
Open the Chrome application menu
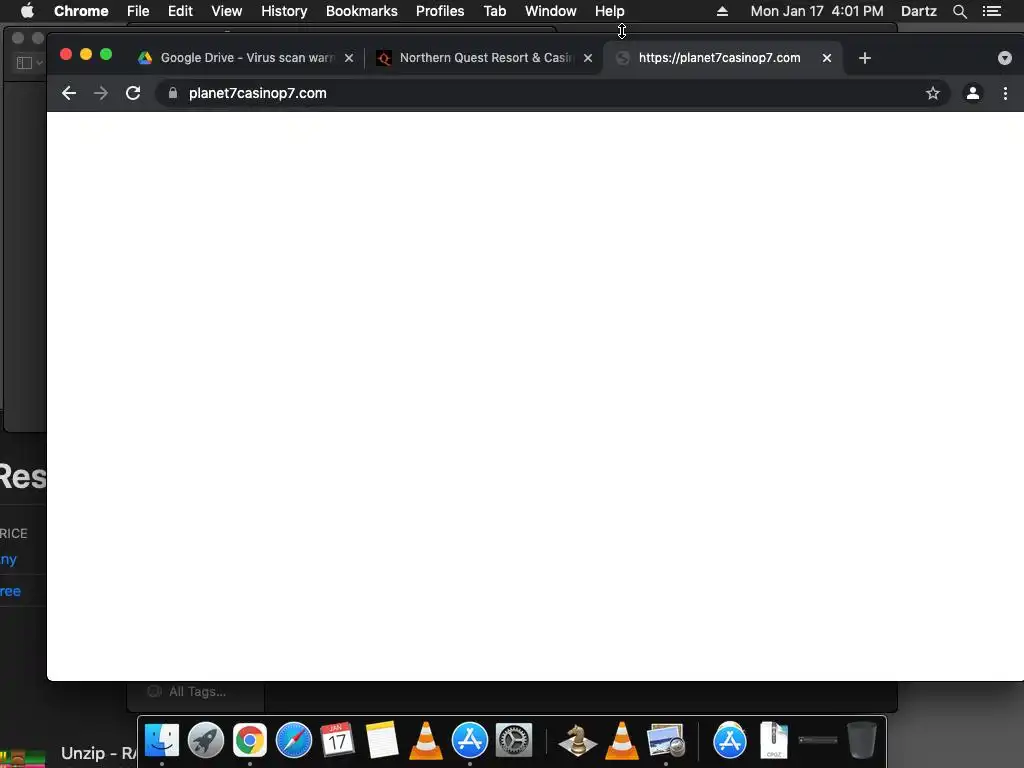pyautogui.click(x=81, y=11)
